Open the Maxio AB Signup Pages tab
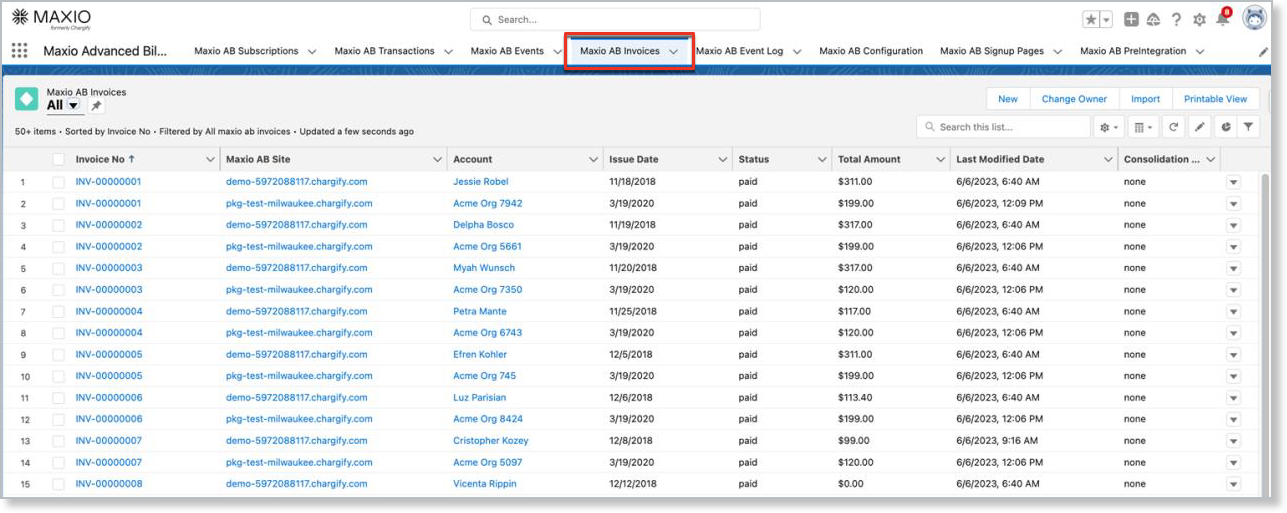Screen dimensions: 1287x513 point(992,51)
